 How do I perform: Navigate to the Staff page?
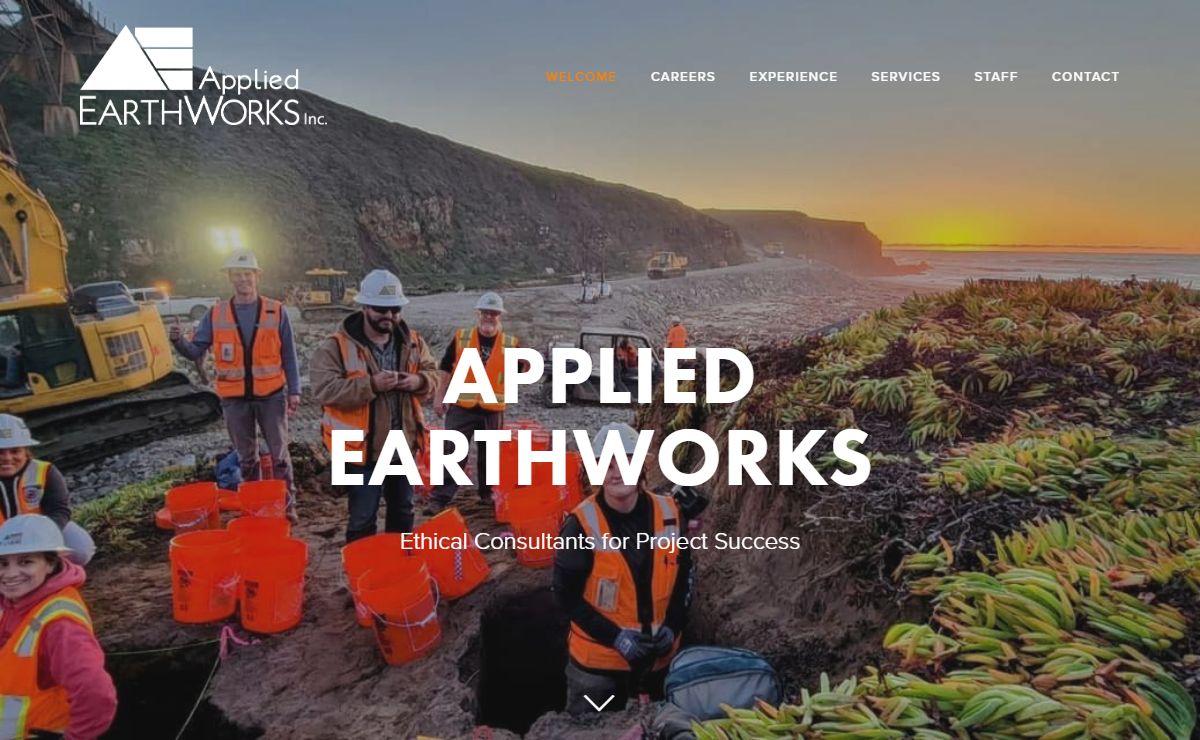coord(996,77)
